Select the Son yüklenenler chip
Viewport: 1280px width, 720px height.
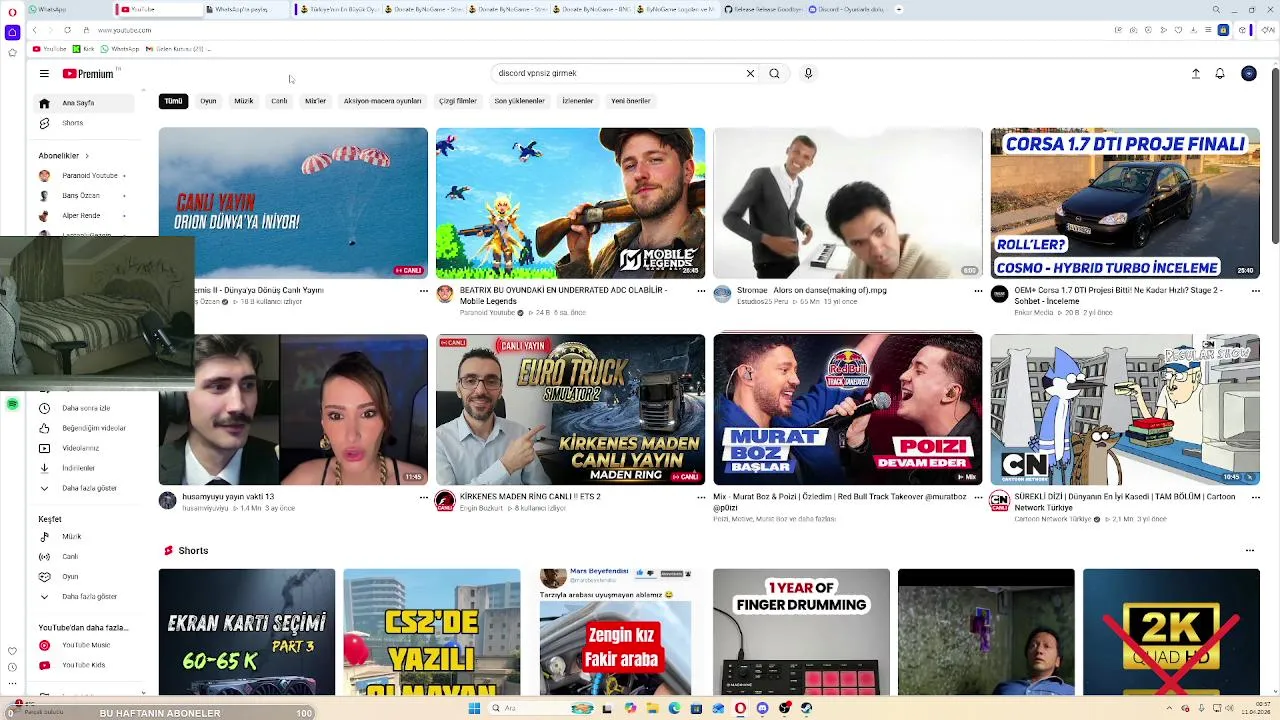point(519,101)
